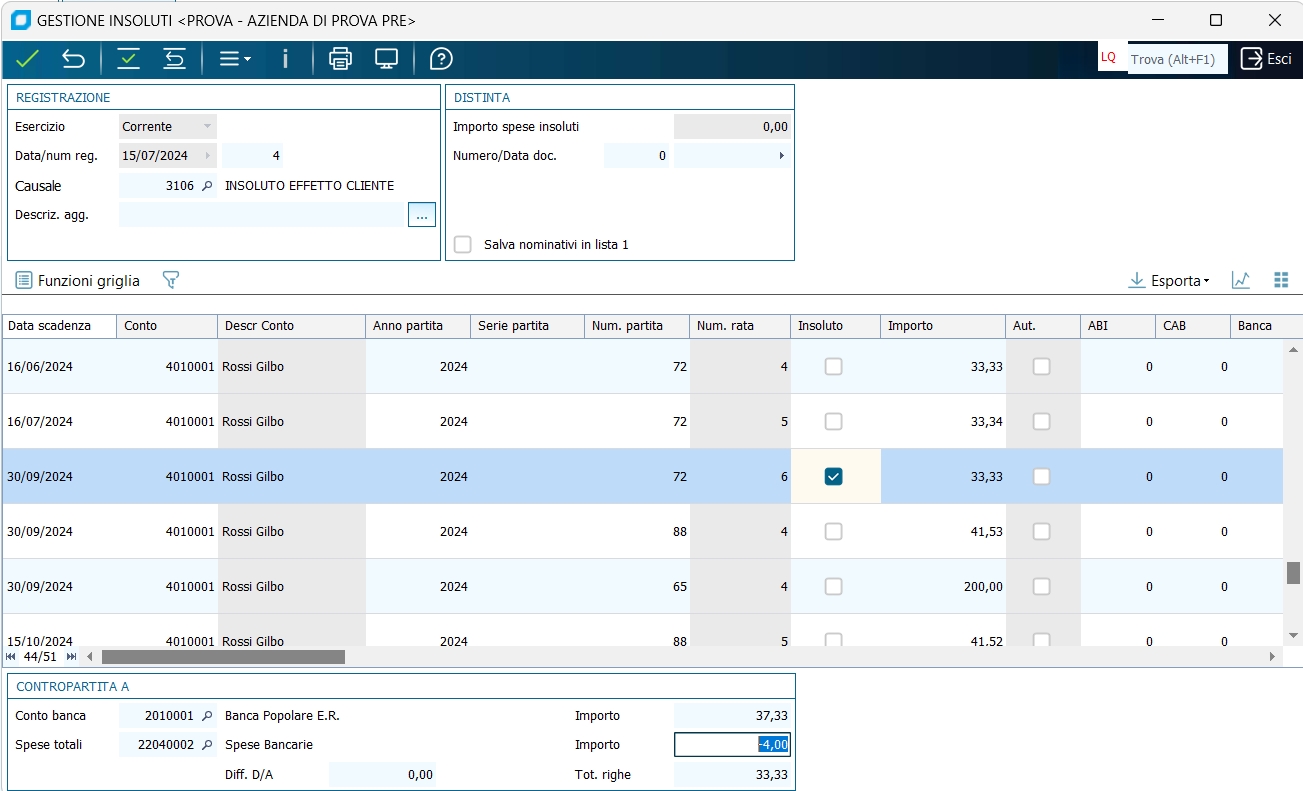This screenshot has height=791, width=1303.
Task: Click the '...' button beside Descriz. agg.
Action: click(x=421, y=215)
